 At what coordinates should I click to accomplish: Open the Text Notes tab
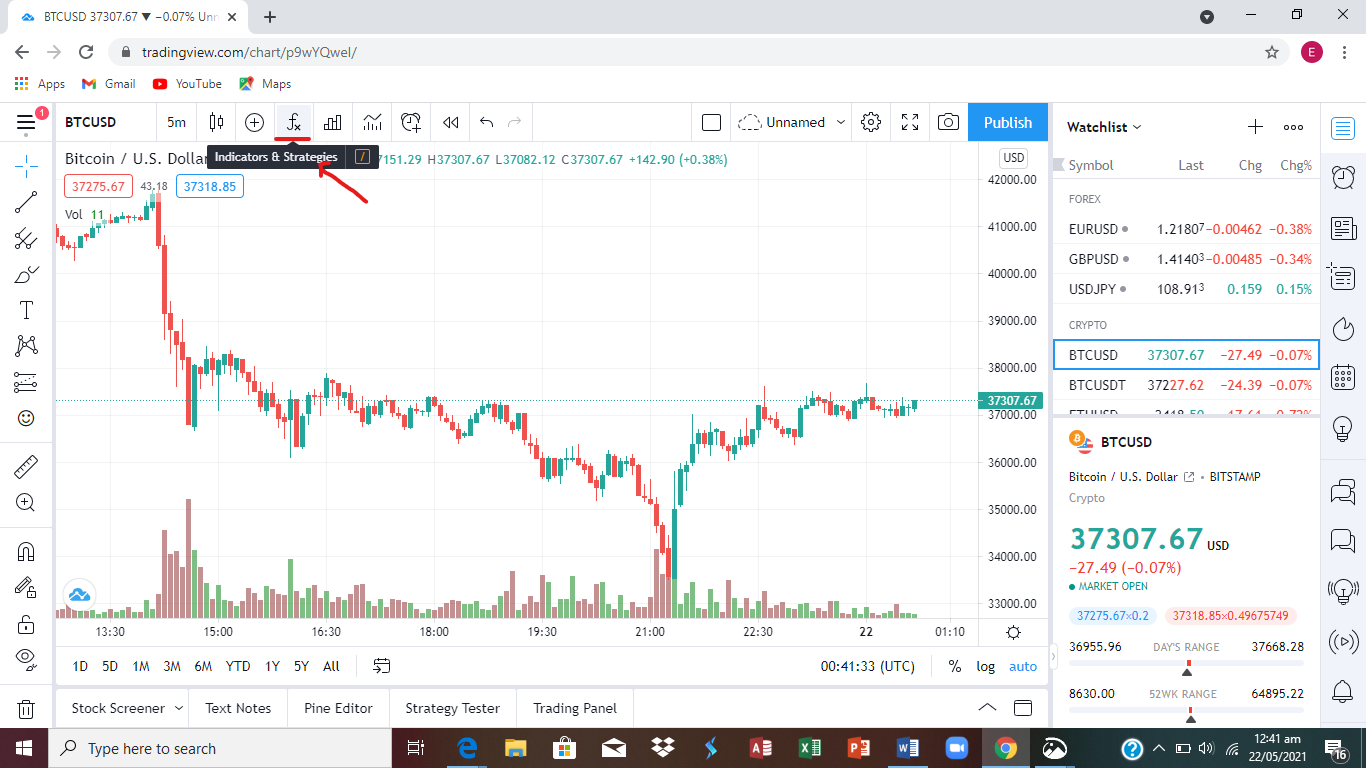coord(238,708)
